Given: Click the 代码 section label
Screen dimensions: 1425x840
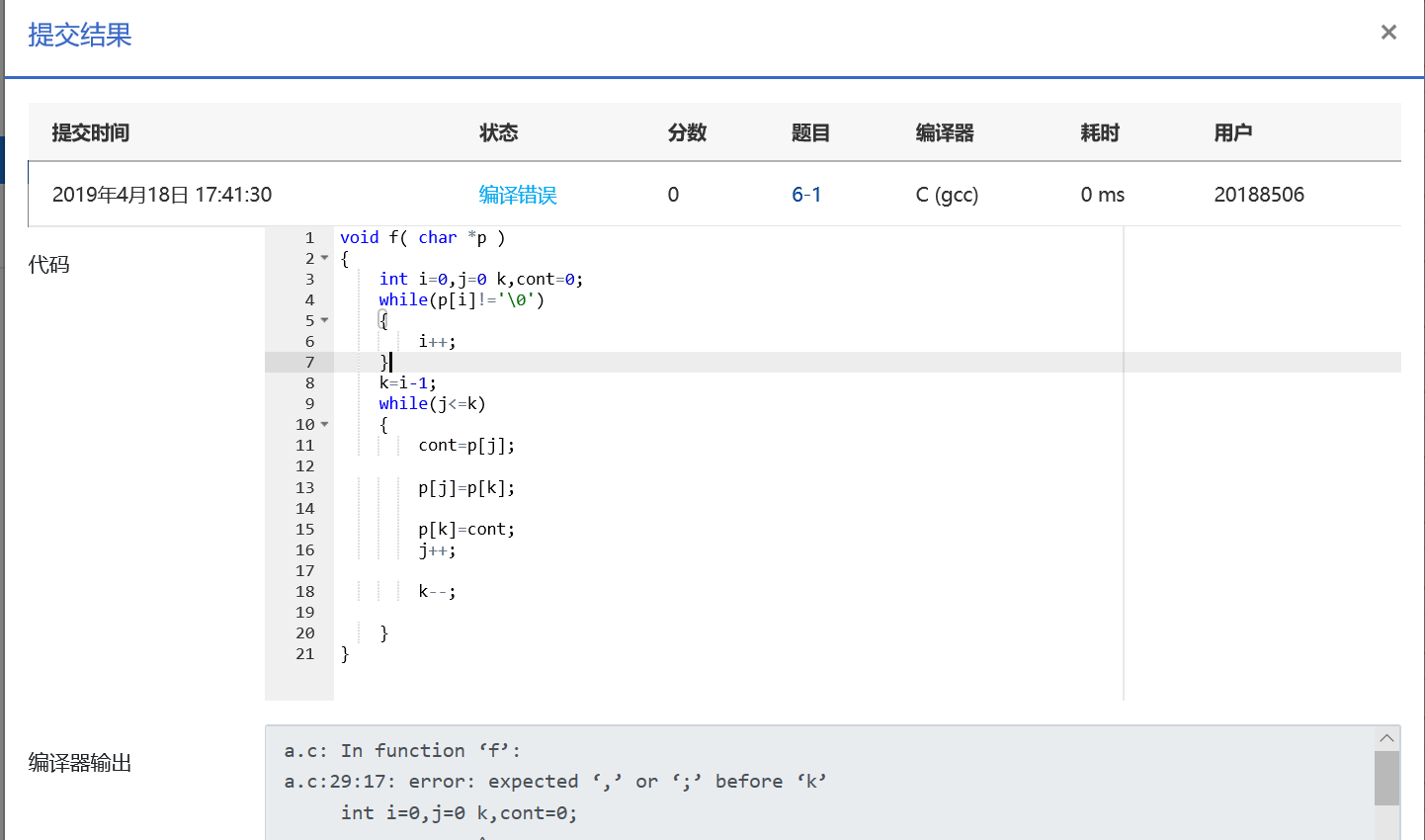Looking at the screenshot, I should tap(48, 264).
